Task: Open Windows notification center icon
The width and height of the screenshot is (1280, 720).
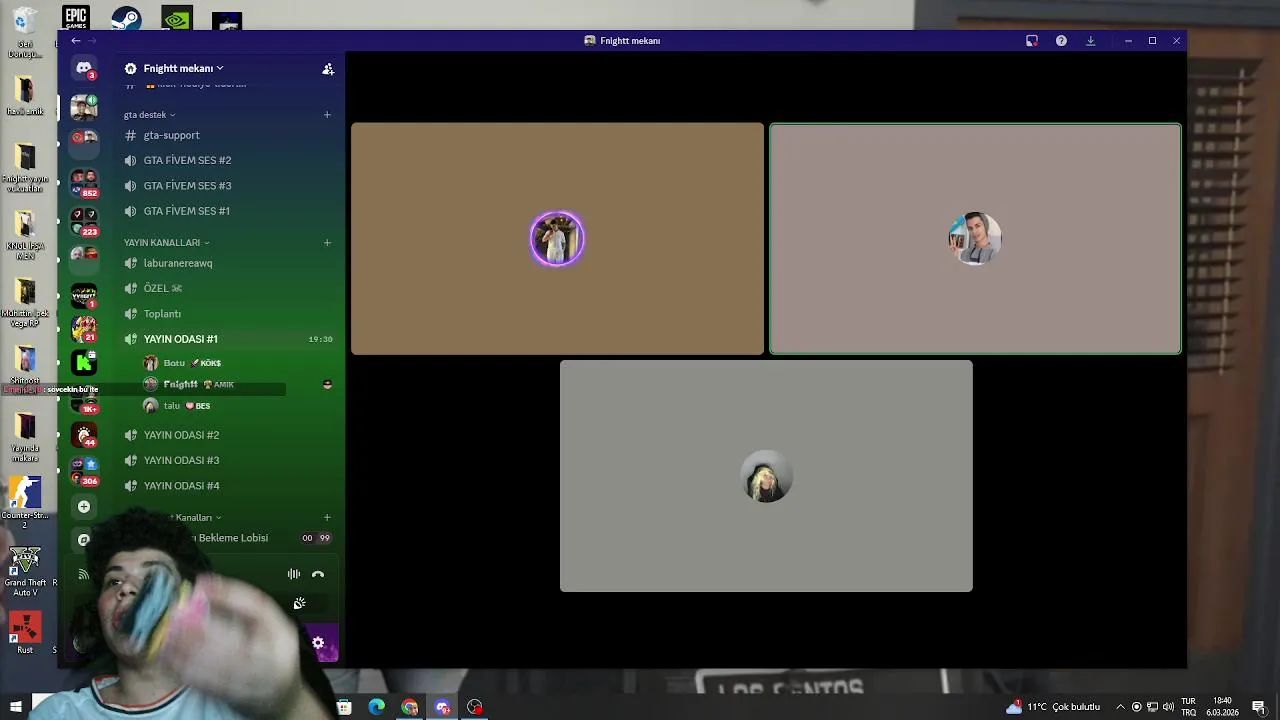Action: (x=1258, y=707)
